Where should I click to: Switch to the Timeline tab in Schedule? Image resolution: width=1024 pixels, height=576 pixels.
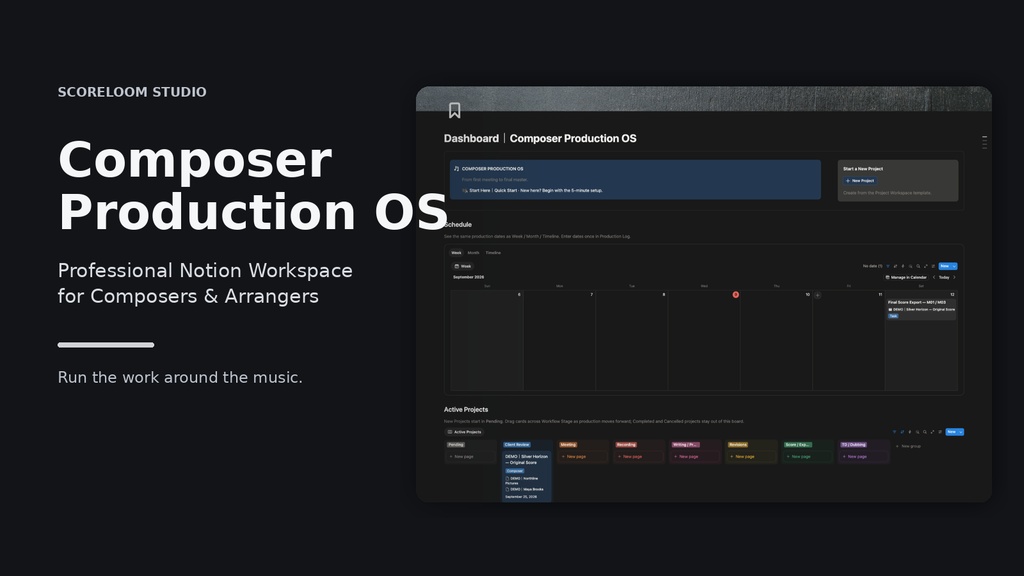point(493,253)
